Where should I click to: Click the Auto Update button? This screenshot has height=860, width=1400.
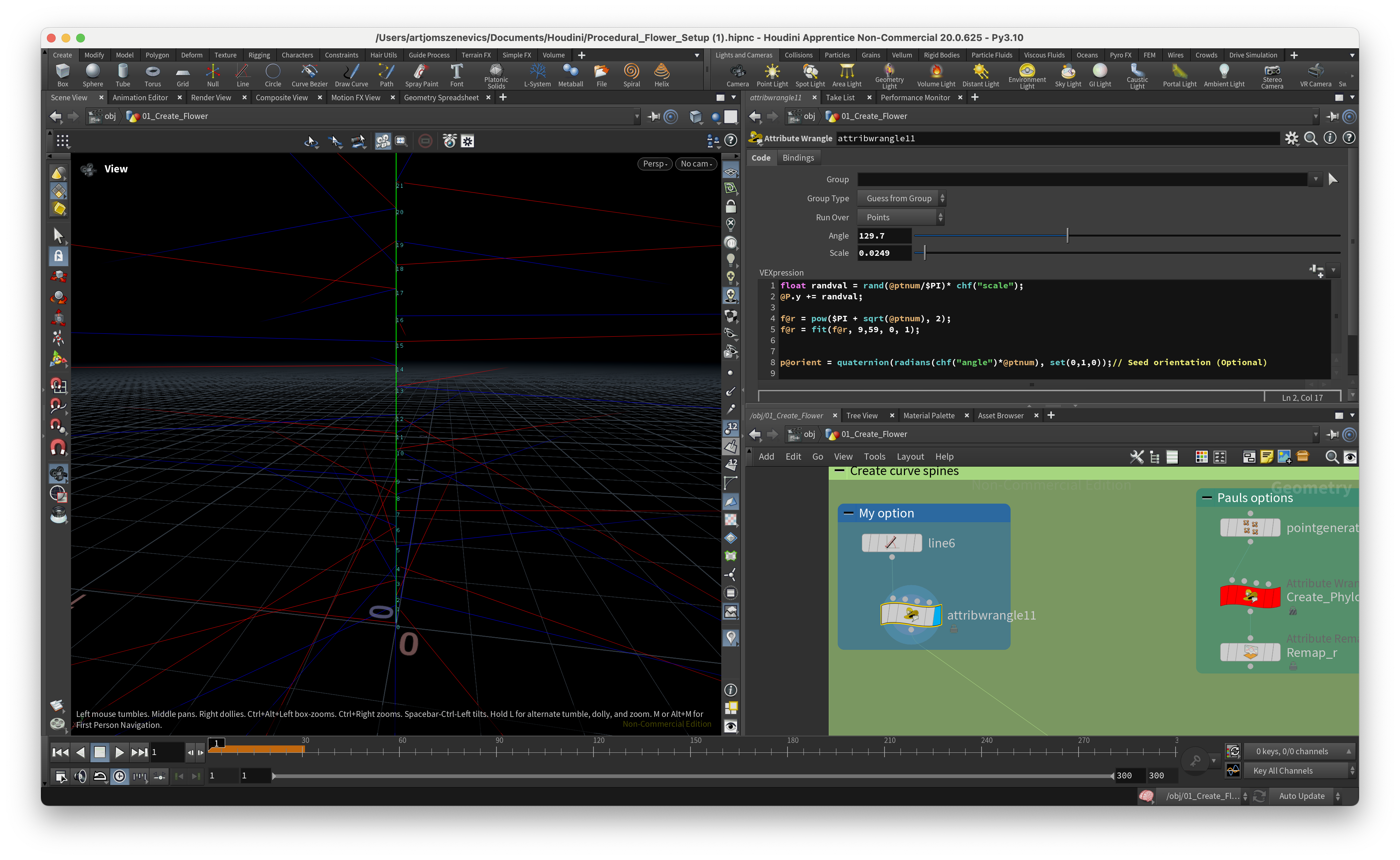[1302, 796]
